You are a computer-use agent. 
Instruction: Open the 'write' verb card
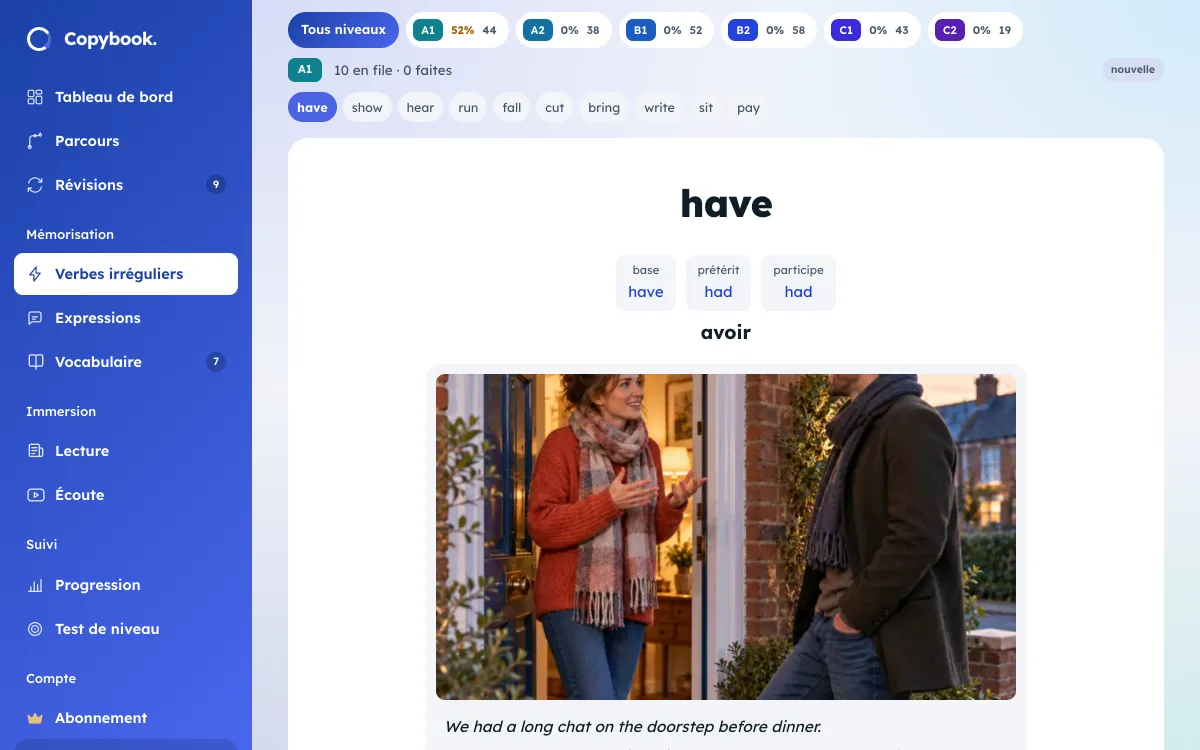pos(659,108)
